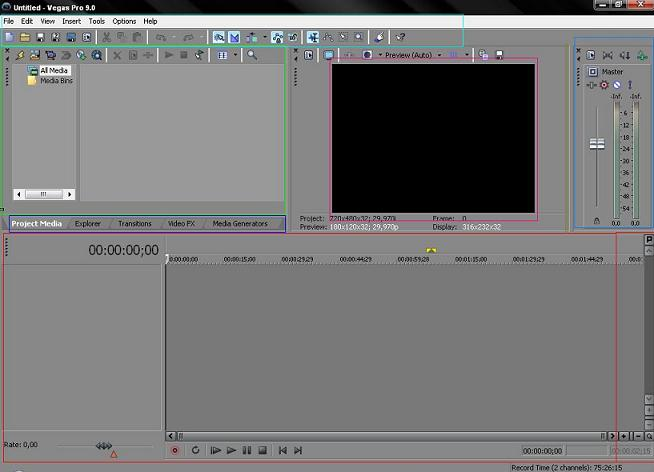Click Get Media from the Web globe icon

click(x=81, y=55)
